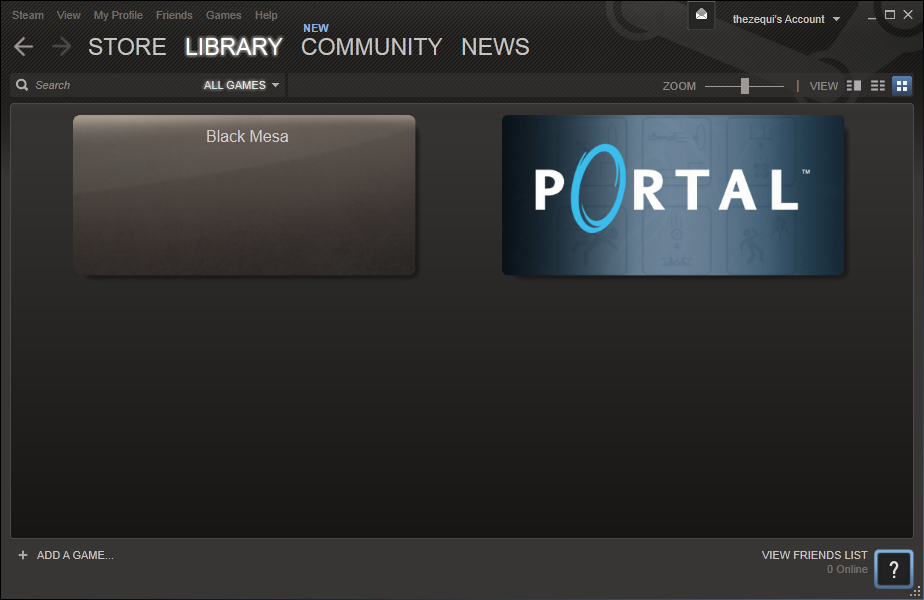Open thezequi's Account dropdown
Viewport: 924px width, 600px height.
786,19
